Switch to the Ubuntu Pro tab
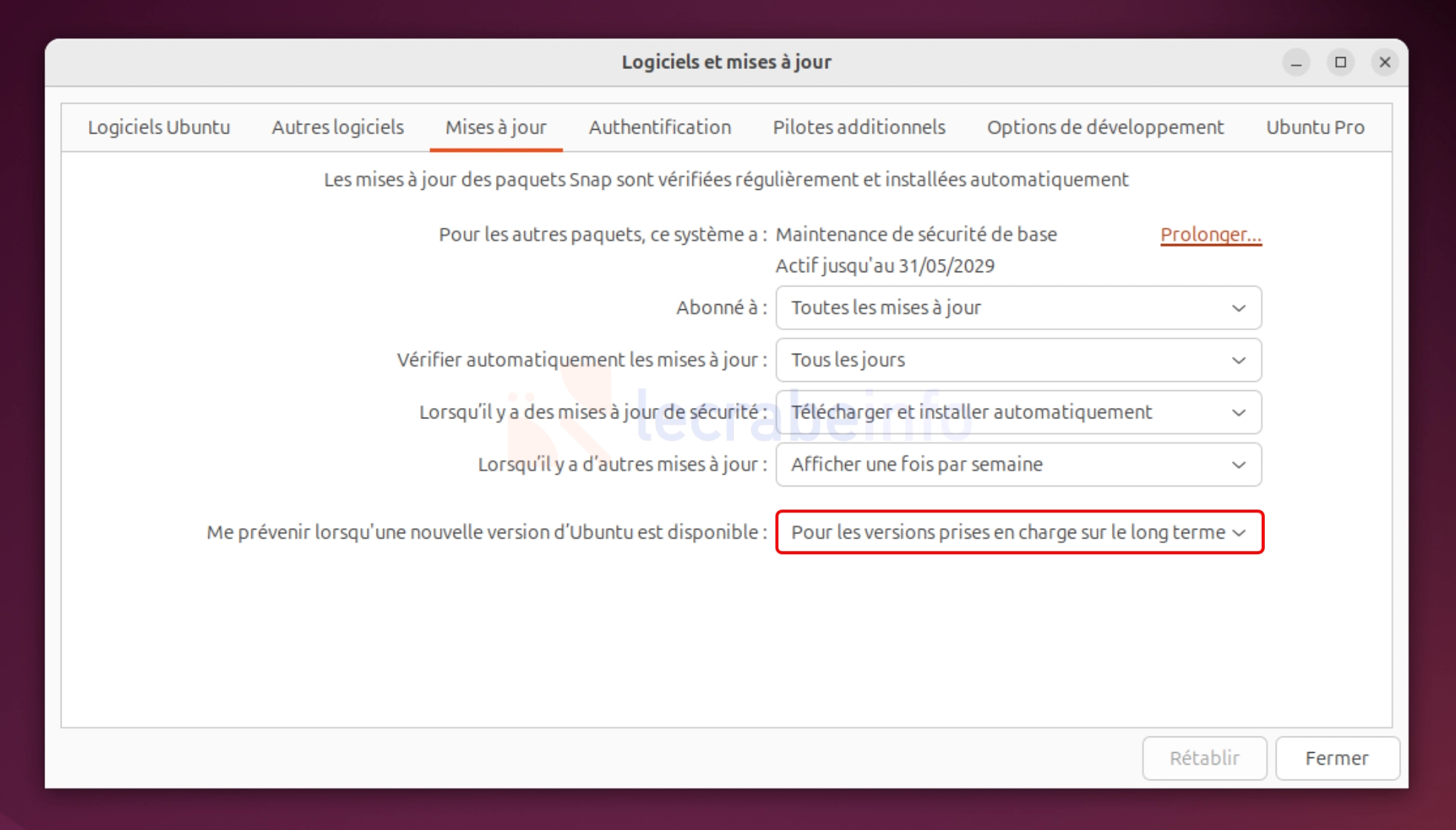 [x=1315, y=128]
